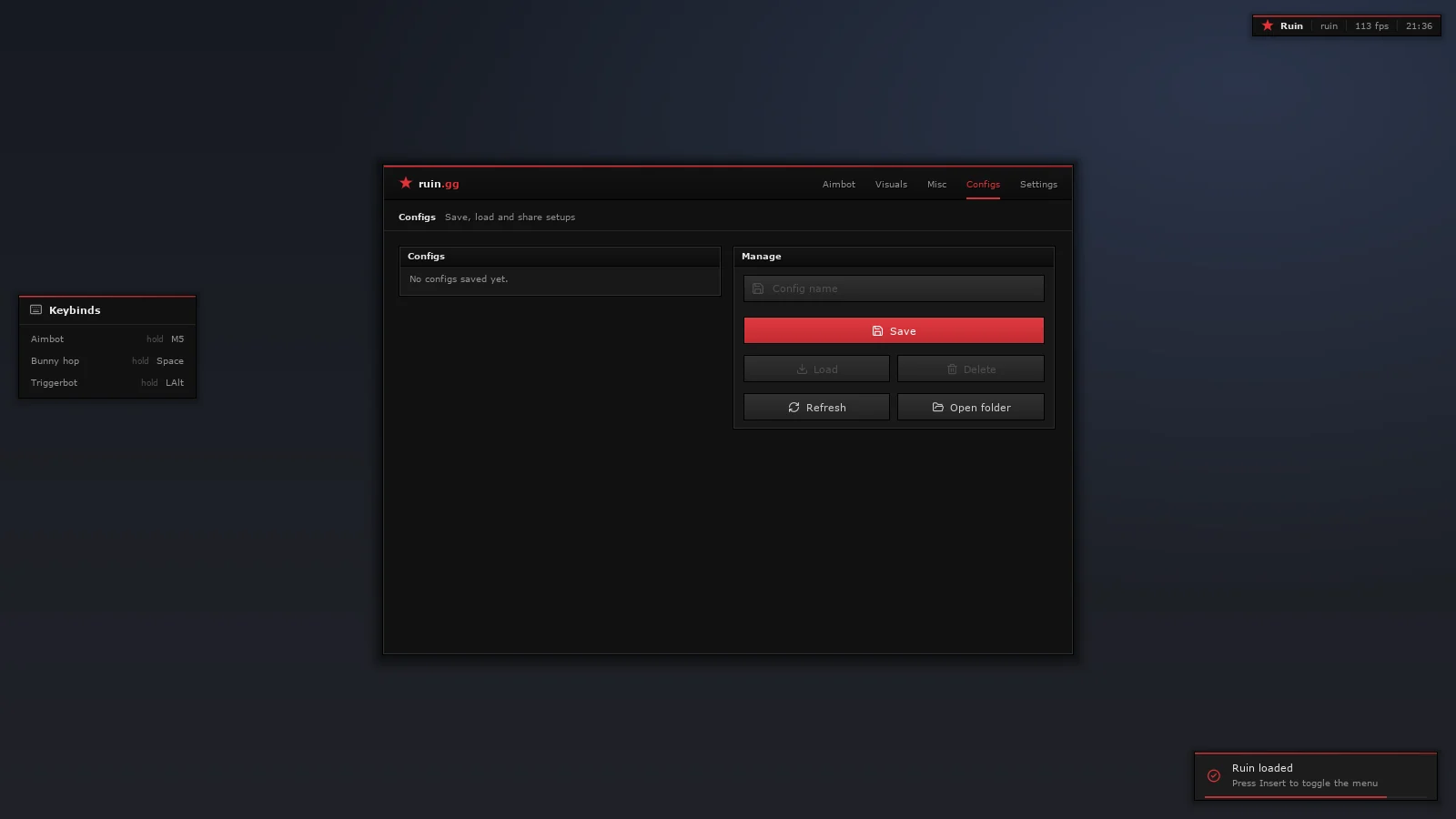Click the Aimbot keybind row showing M5
1456x819 pixels.
(107, 339)
